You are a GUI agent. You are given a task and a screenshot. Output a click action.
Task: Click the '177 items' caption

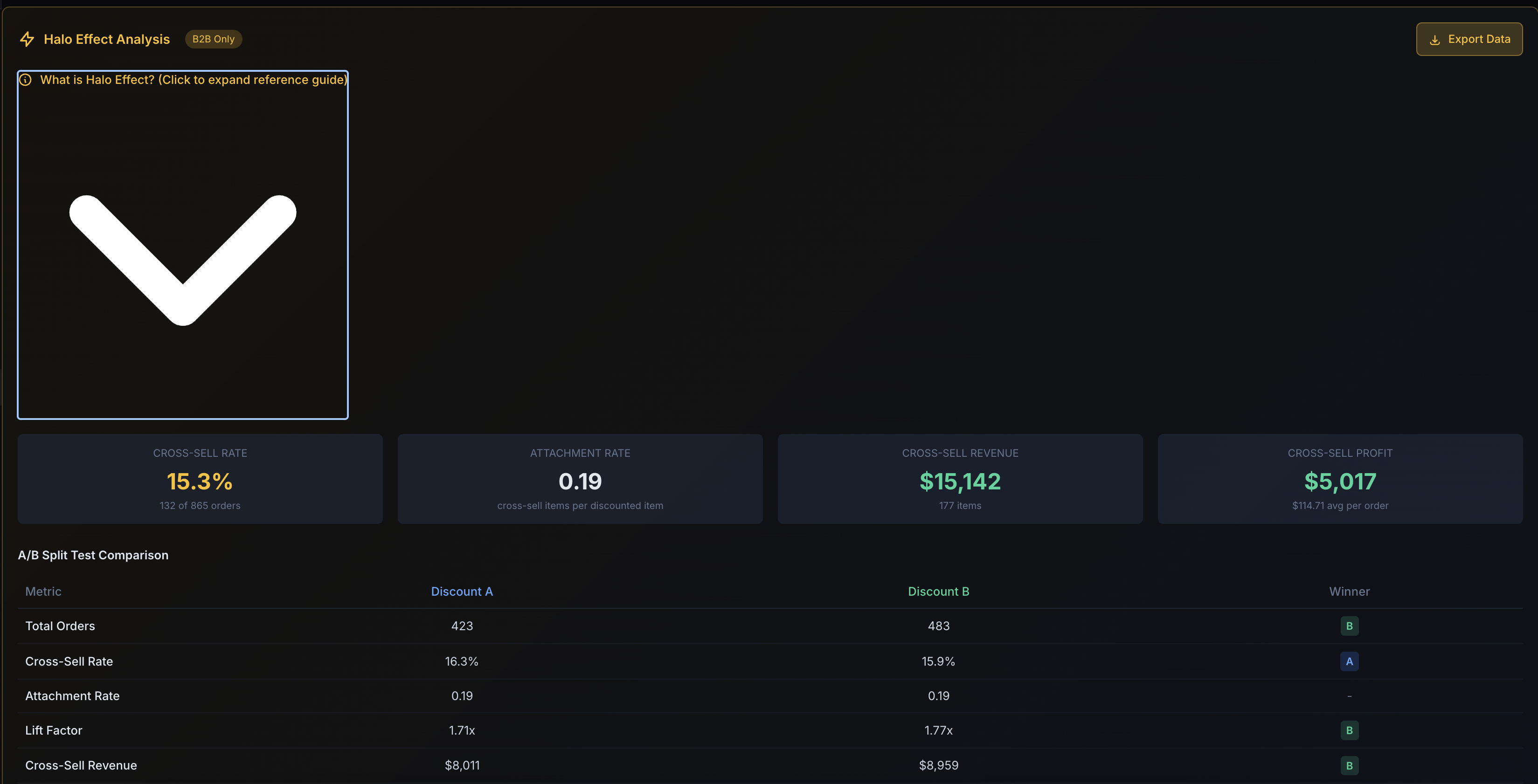(x=960, y=505)
